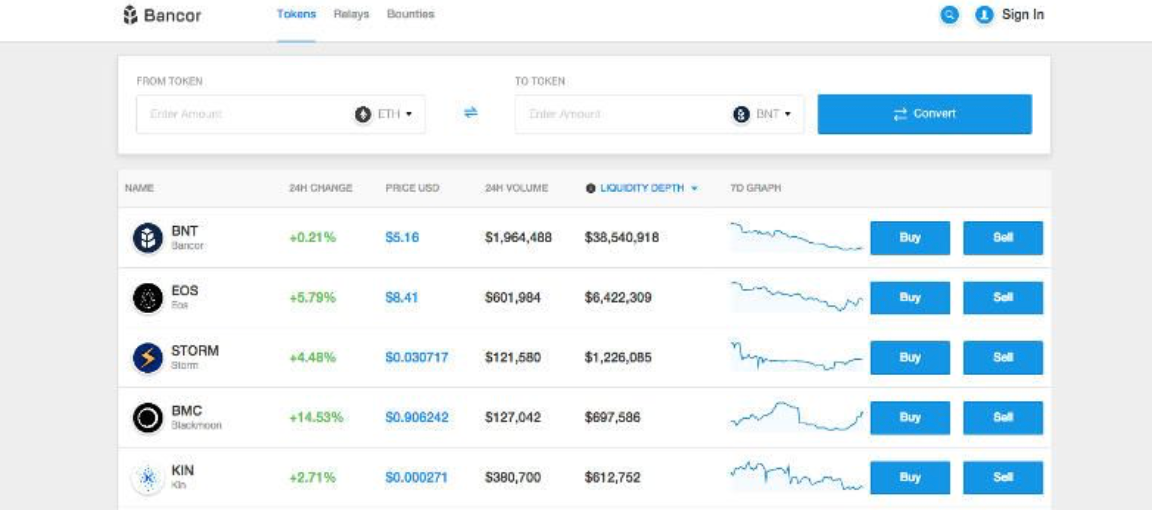1152x510 pixels.
Task: Click the BMC 7D graph
Action: (x=796, y=417)
